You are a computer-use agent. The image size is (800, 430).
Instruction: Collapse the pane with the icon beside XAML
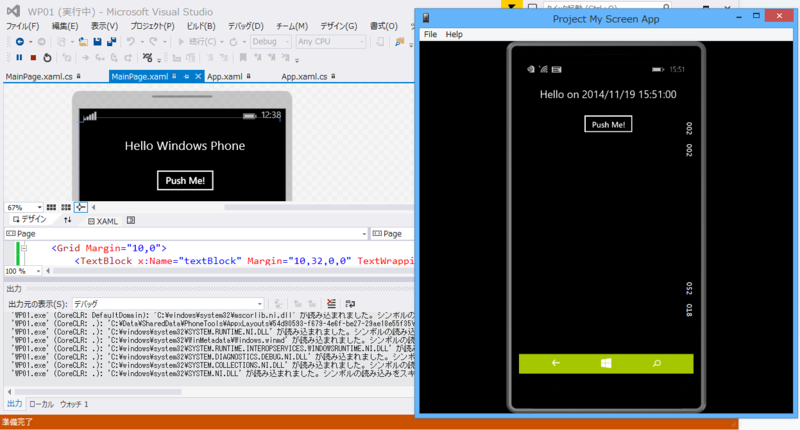(x=131, y=220)
